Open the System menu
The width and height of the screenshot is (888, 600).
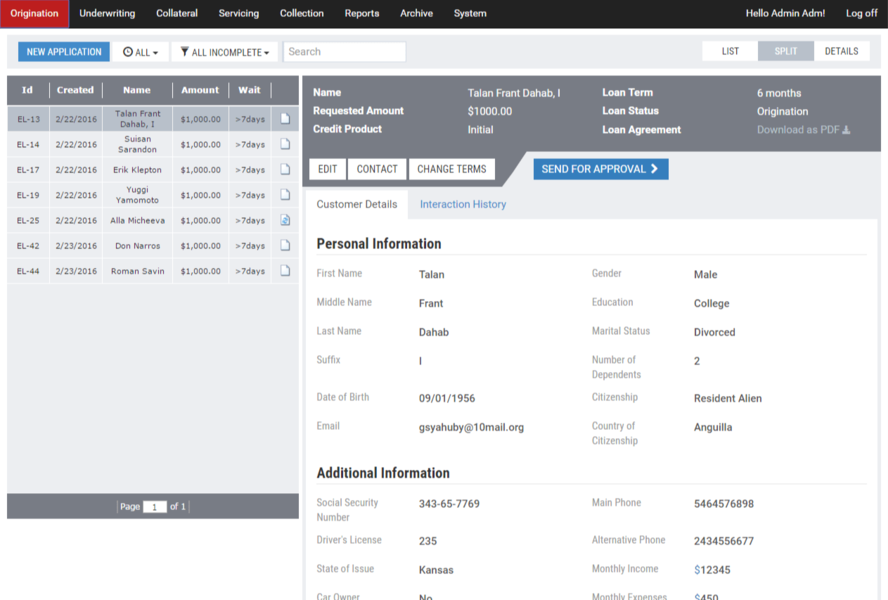(x=469, y=13)
